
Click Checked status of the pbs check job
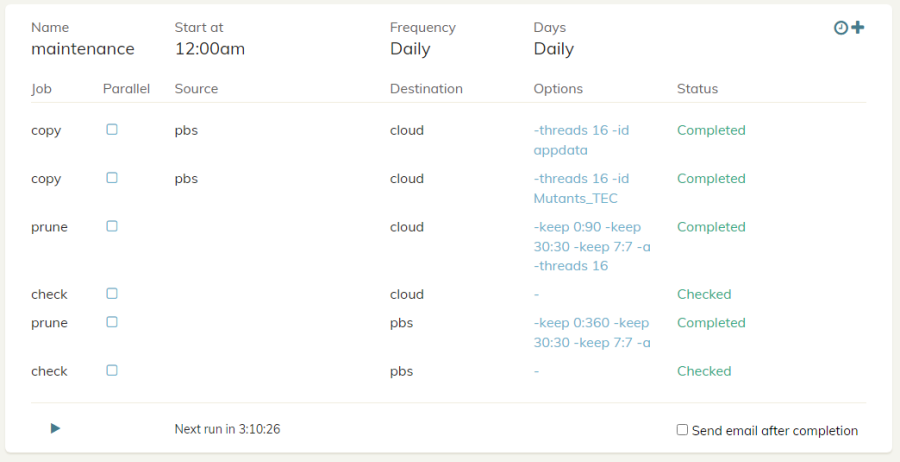tap(704, 371)
